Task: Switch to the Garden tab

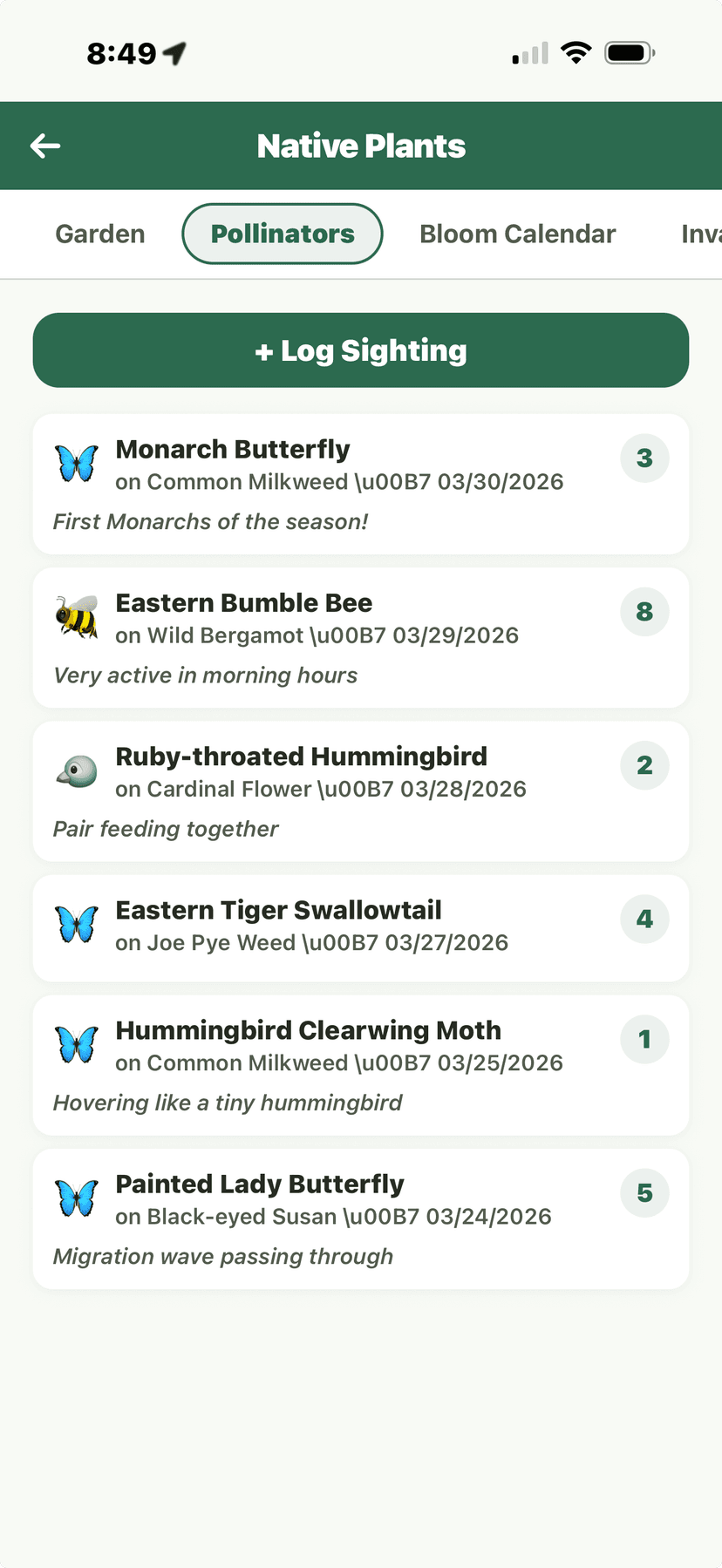Action: 99,234
